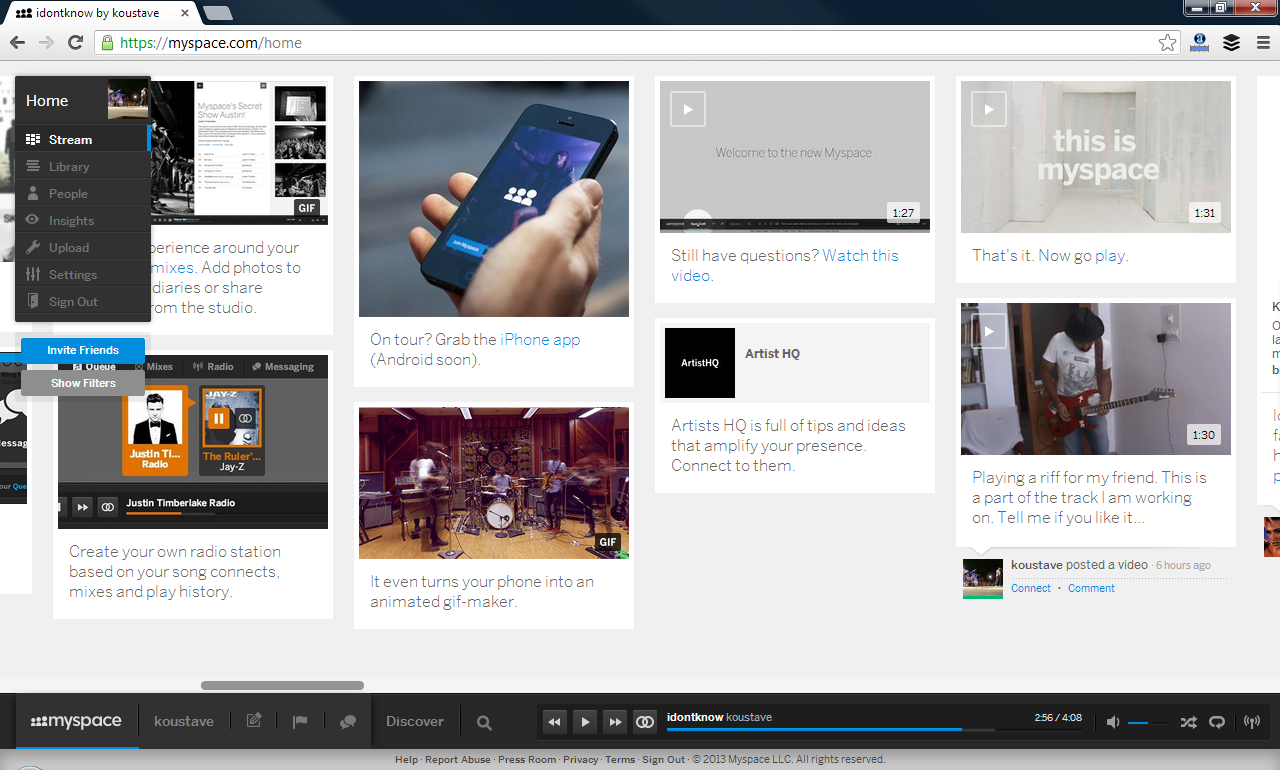Open the 'mixes' link in the first card
The image size is (1280, 770).
172,267
